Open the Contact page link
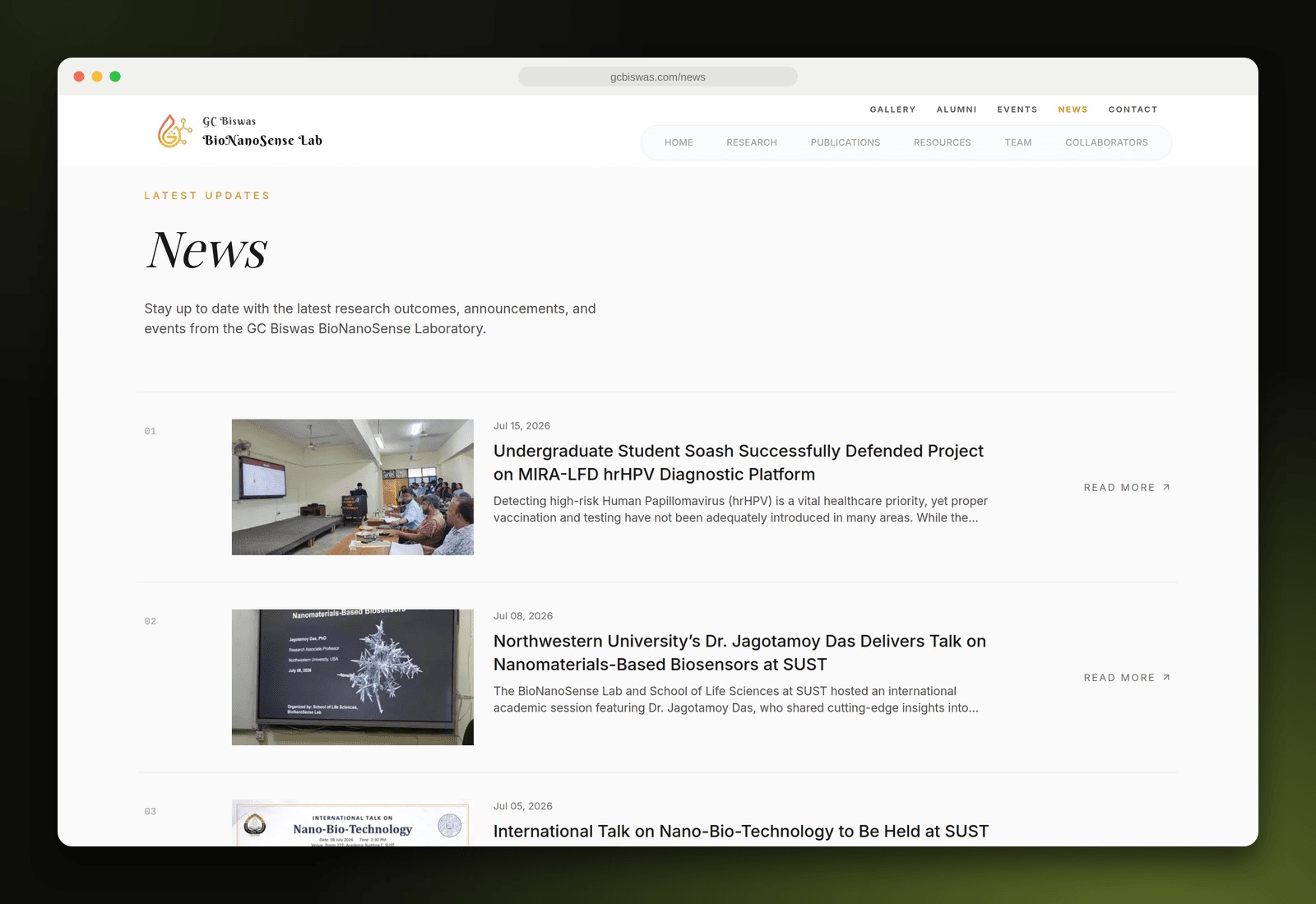The height and width of the screenshot is (904, 1316). tap(1133, 109)
